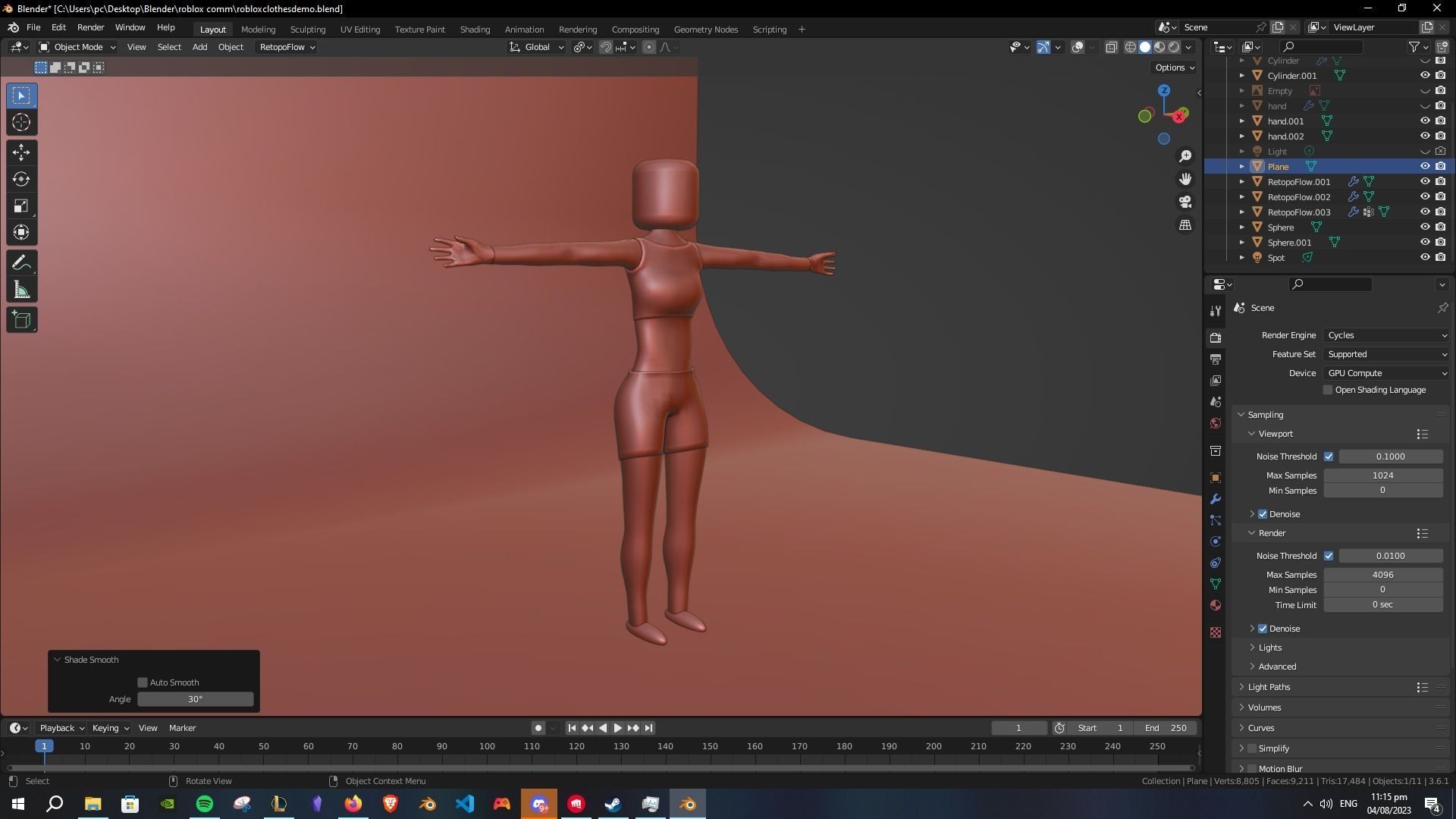The height and width of the screenshot is (819, 1456).
Task: Jump to the last frame
Action: click(x=648, y=728)
